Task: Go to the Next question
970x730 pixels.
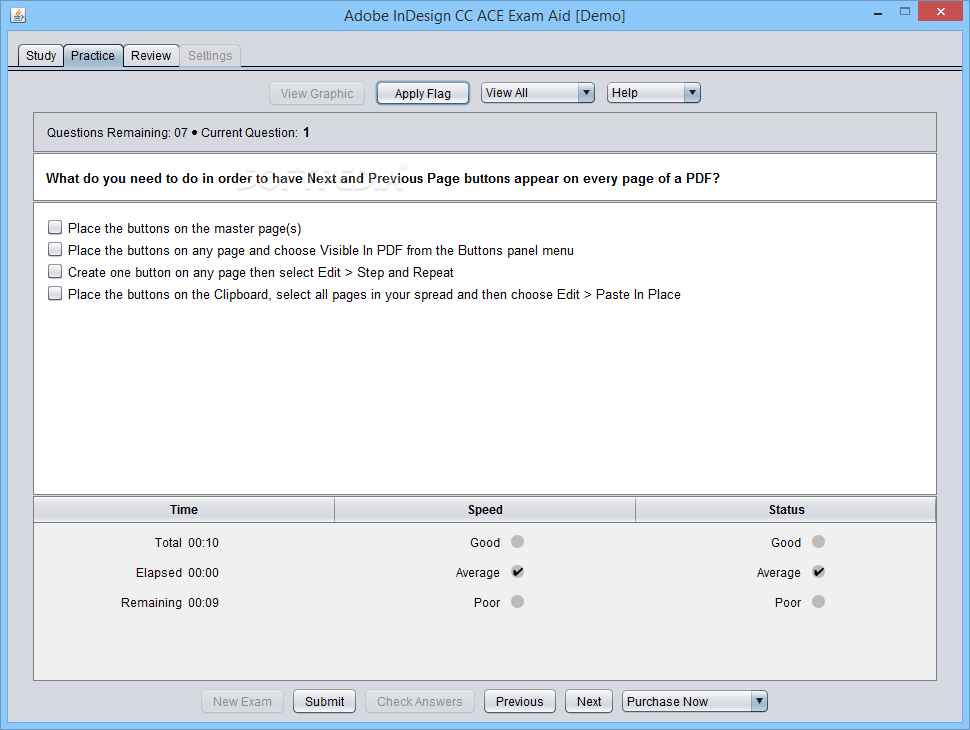Action: click(589, 702)
